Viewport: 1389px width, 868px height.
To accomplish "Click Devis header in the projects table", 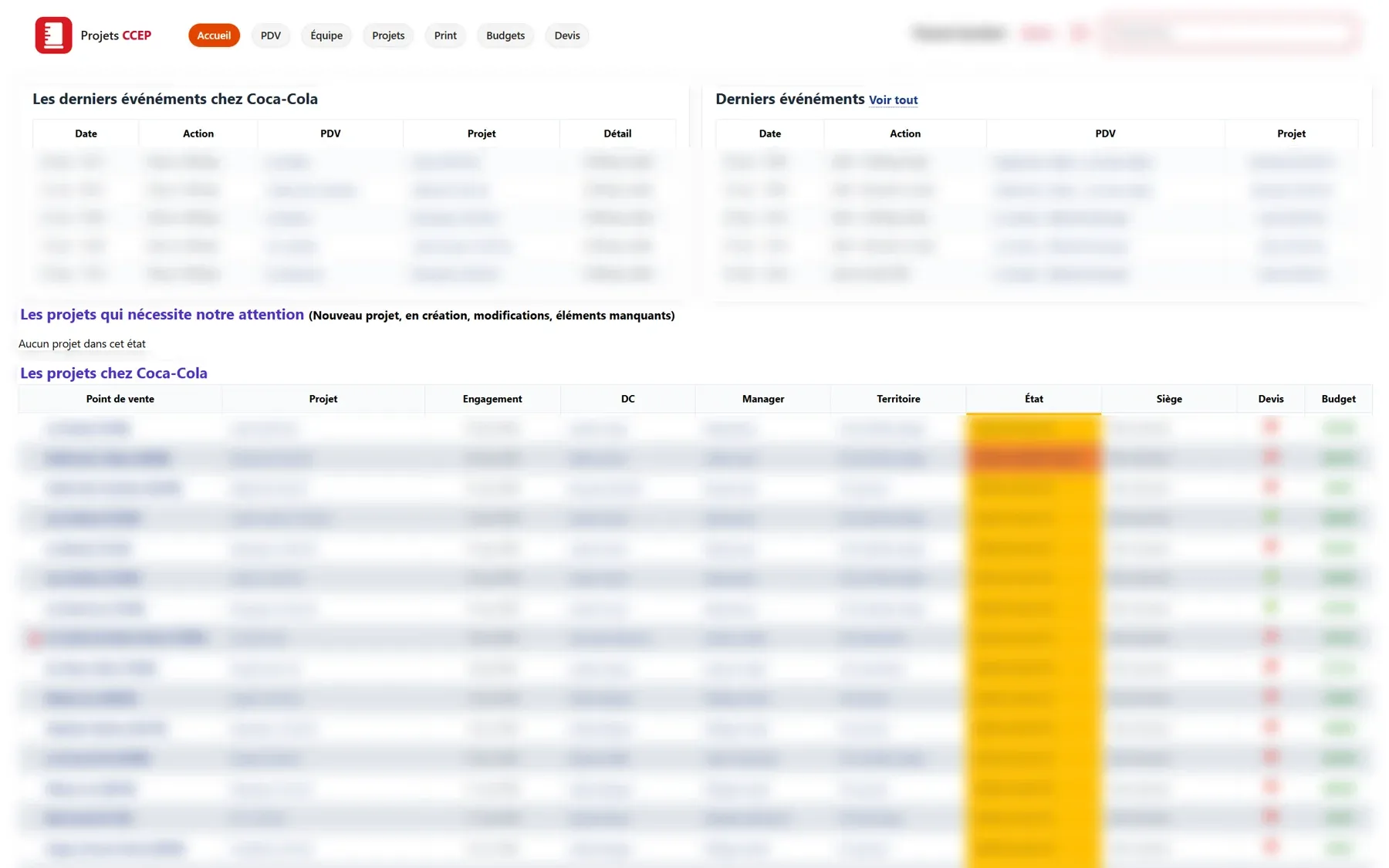I will click(1271, 399).
